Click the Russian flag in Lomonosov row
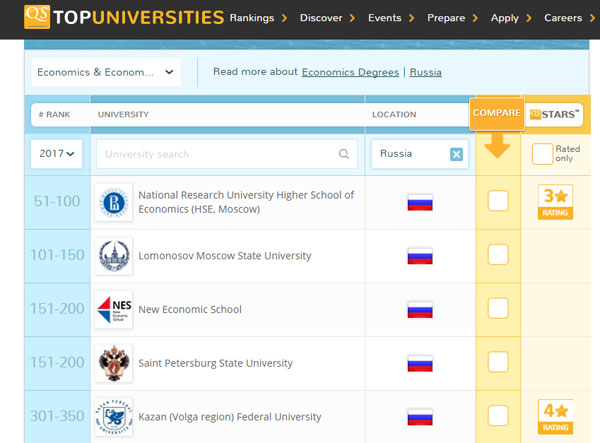 point(420,256)
